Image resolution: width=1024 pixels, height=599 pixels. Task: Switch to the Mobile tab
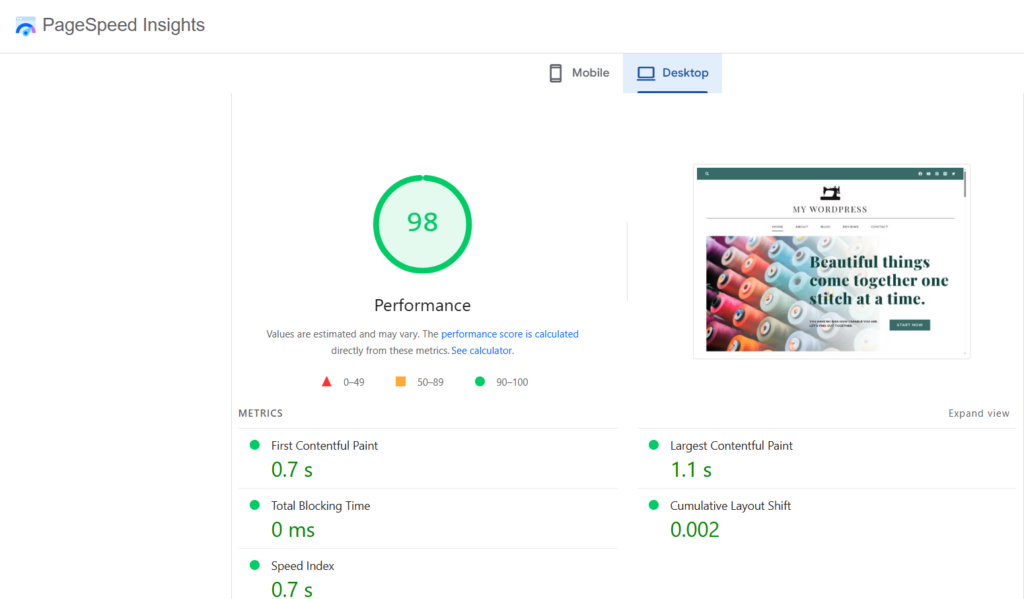579,73
